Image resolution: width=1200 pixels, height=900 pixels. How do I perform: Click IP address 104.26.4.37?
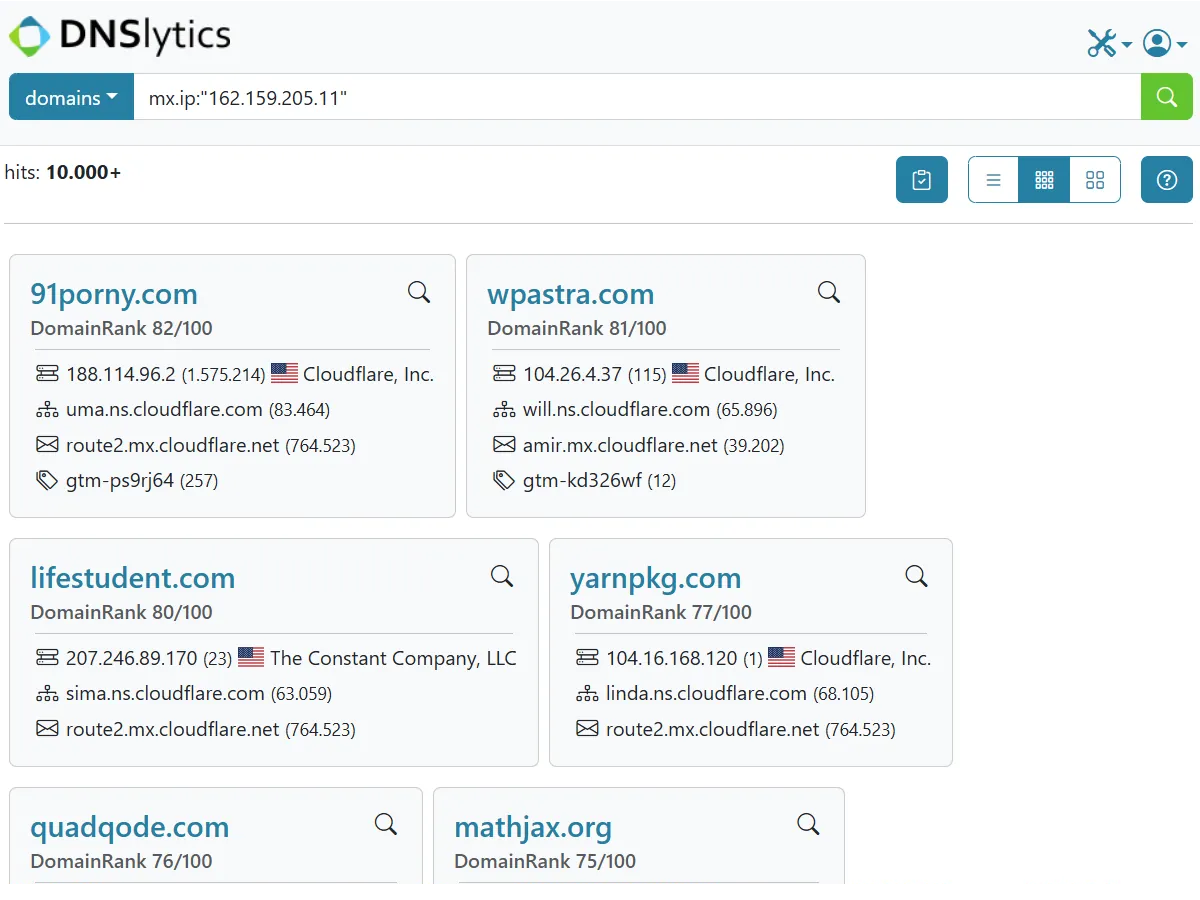(x=573, y=374)
